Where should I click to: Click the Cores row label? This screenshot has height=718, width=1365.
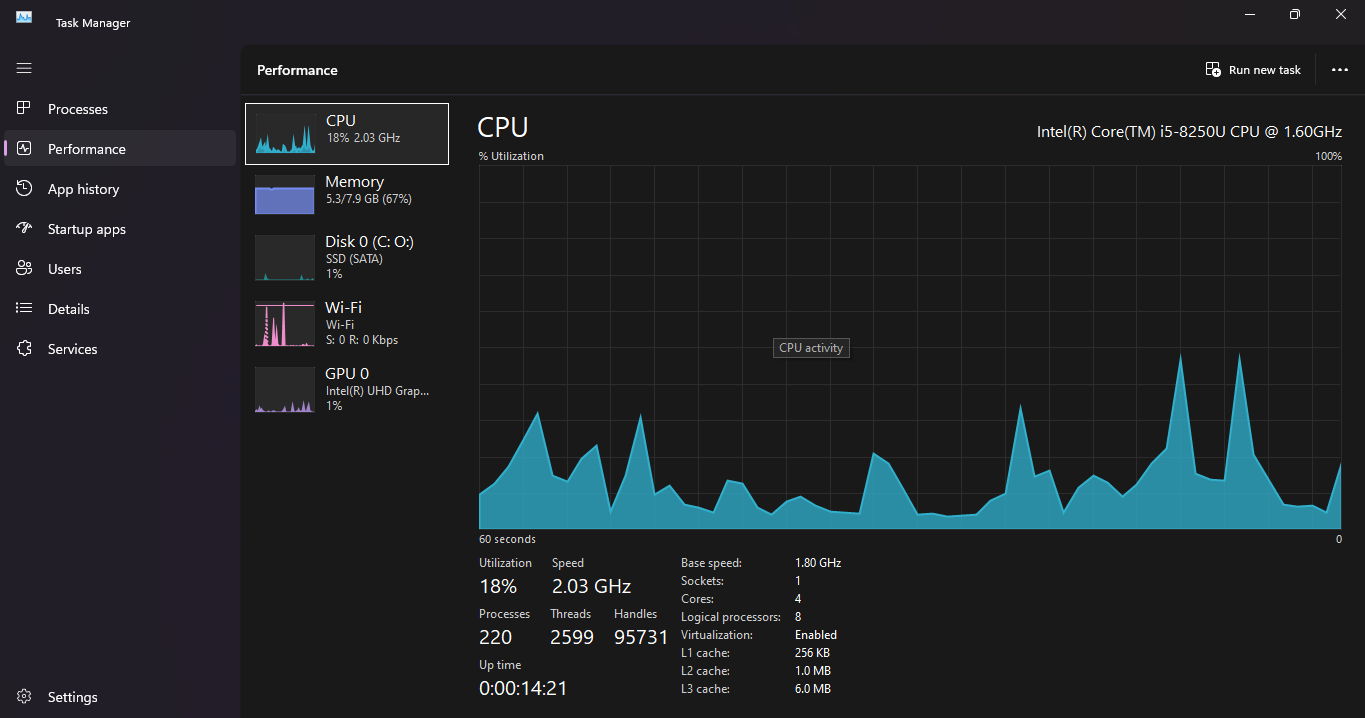(698, 599)
